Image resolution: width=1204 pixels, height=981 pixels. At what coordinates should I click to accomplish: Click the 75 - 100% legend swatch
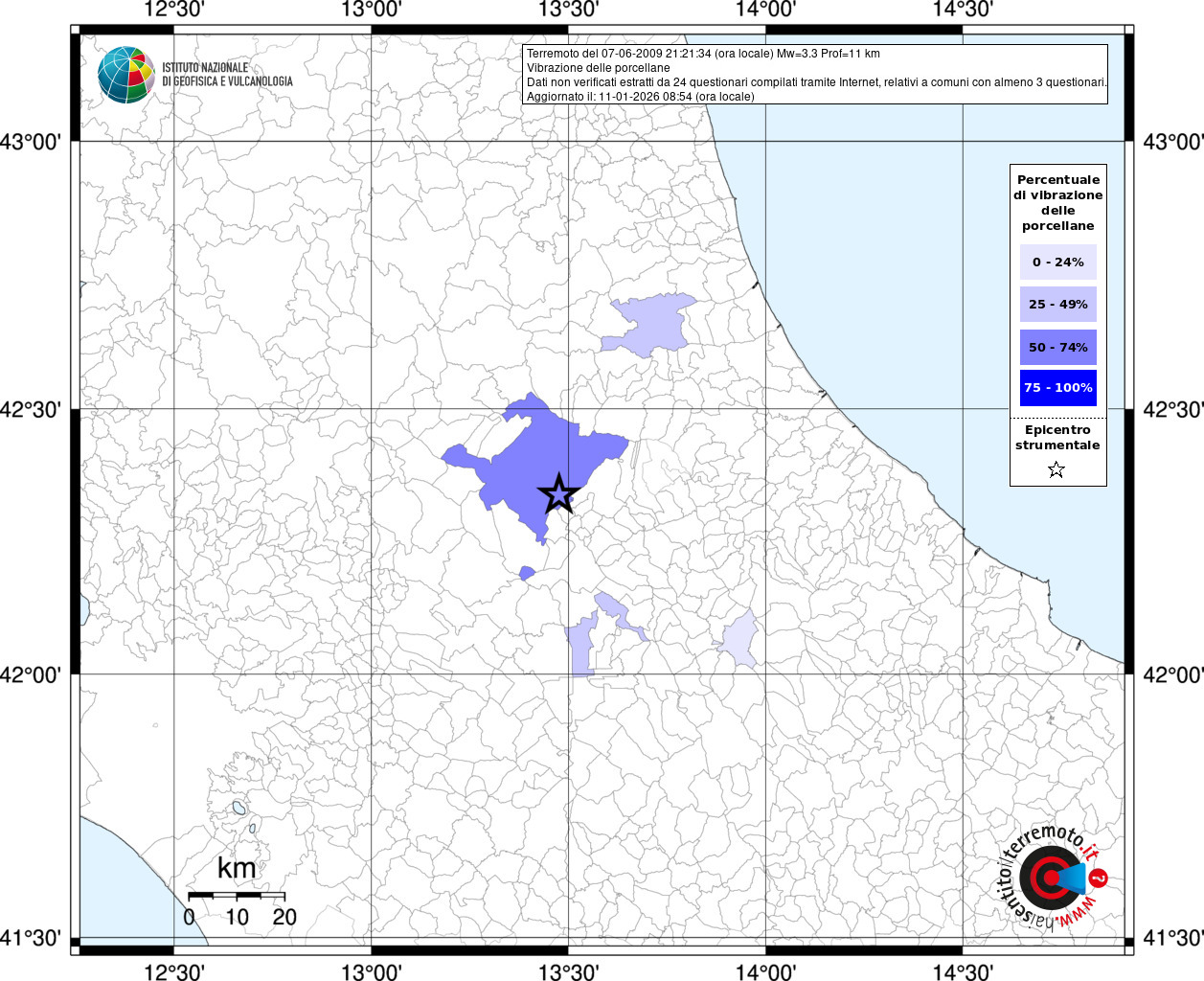coord(1058,387)
